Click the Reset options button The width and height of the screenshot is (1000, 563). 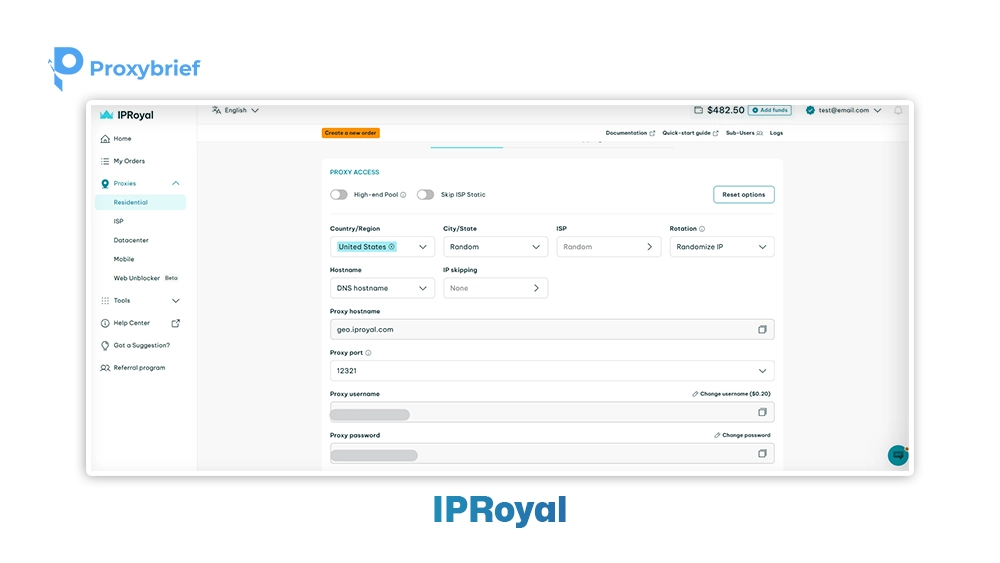pos(744,194)
